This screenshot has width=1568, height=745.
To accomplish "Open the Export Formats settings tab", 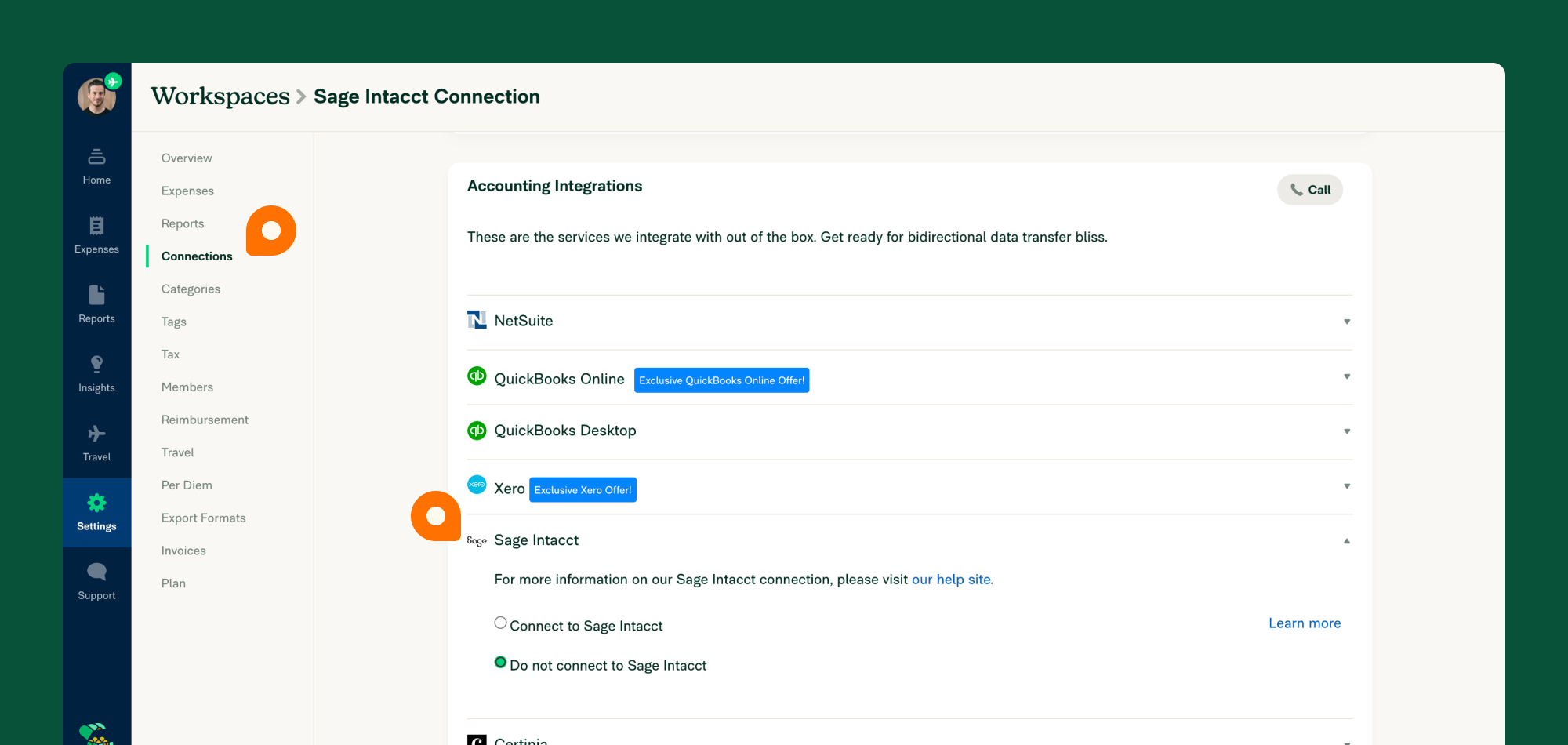I will [x=204, y=518].
